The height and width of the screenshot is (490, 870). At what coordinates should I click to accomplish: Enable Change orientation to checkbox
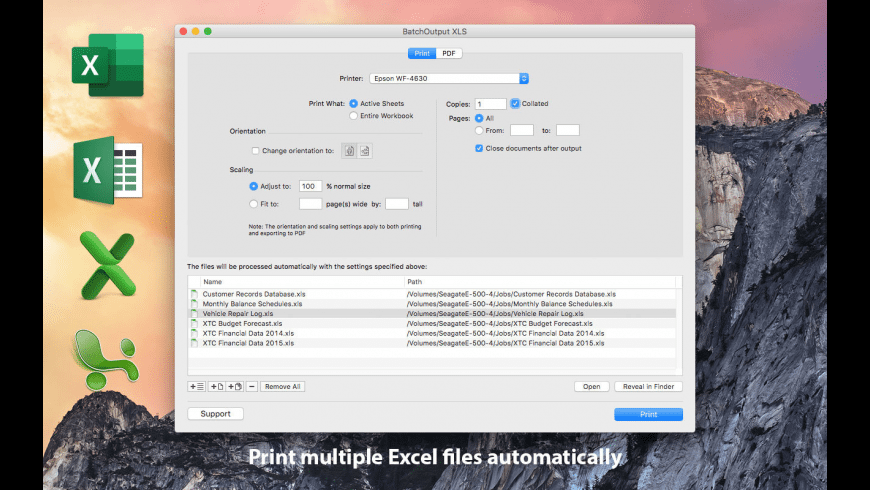coord(255,150)
